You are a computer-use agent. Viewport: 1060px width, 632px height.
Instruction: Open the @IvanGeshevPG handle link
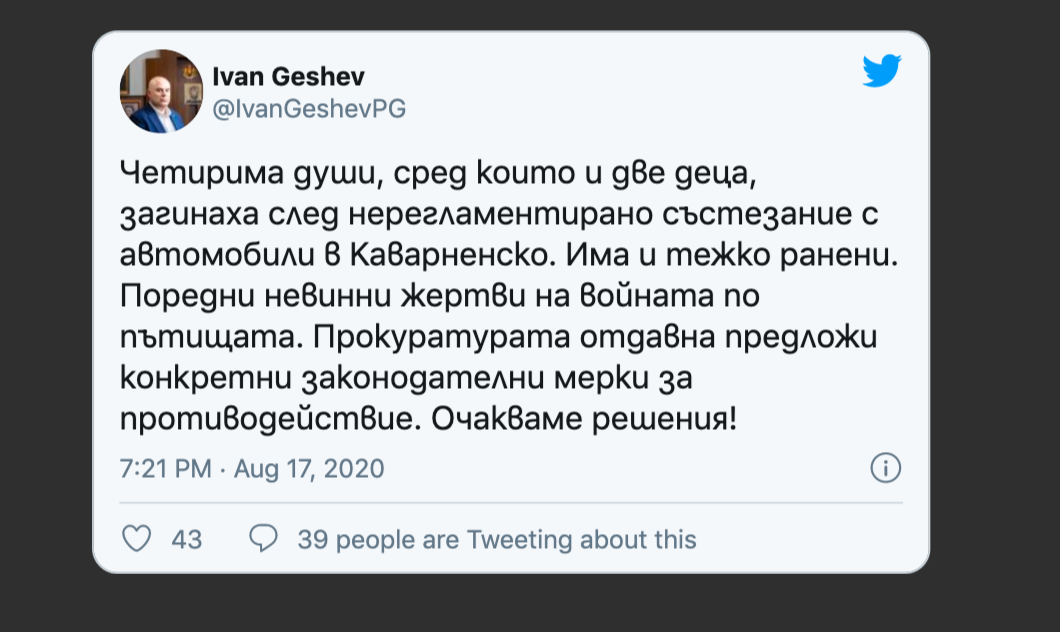(309, 109)
